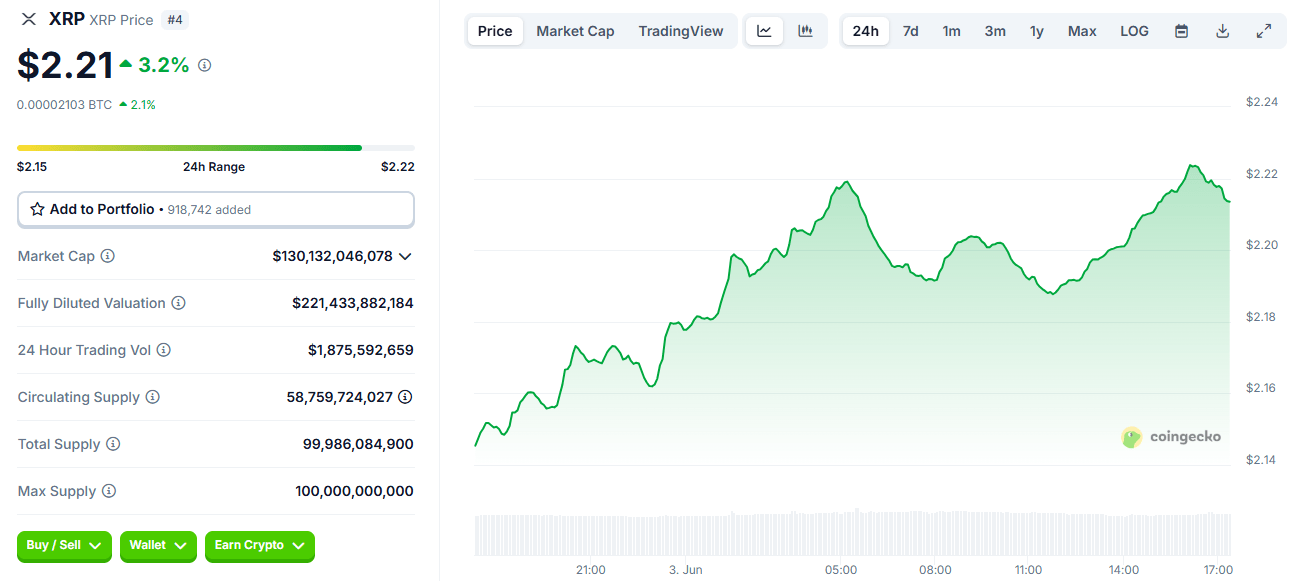Click the 24h Range progress bar
The width and height of the screenshot is (1300, 581).
pos(216,148)
